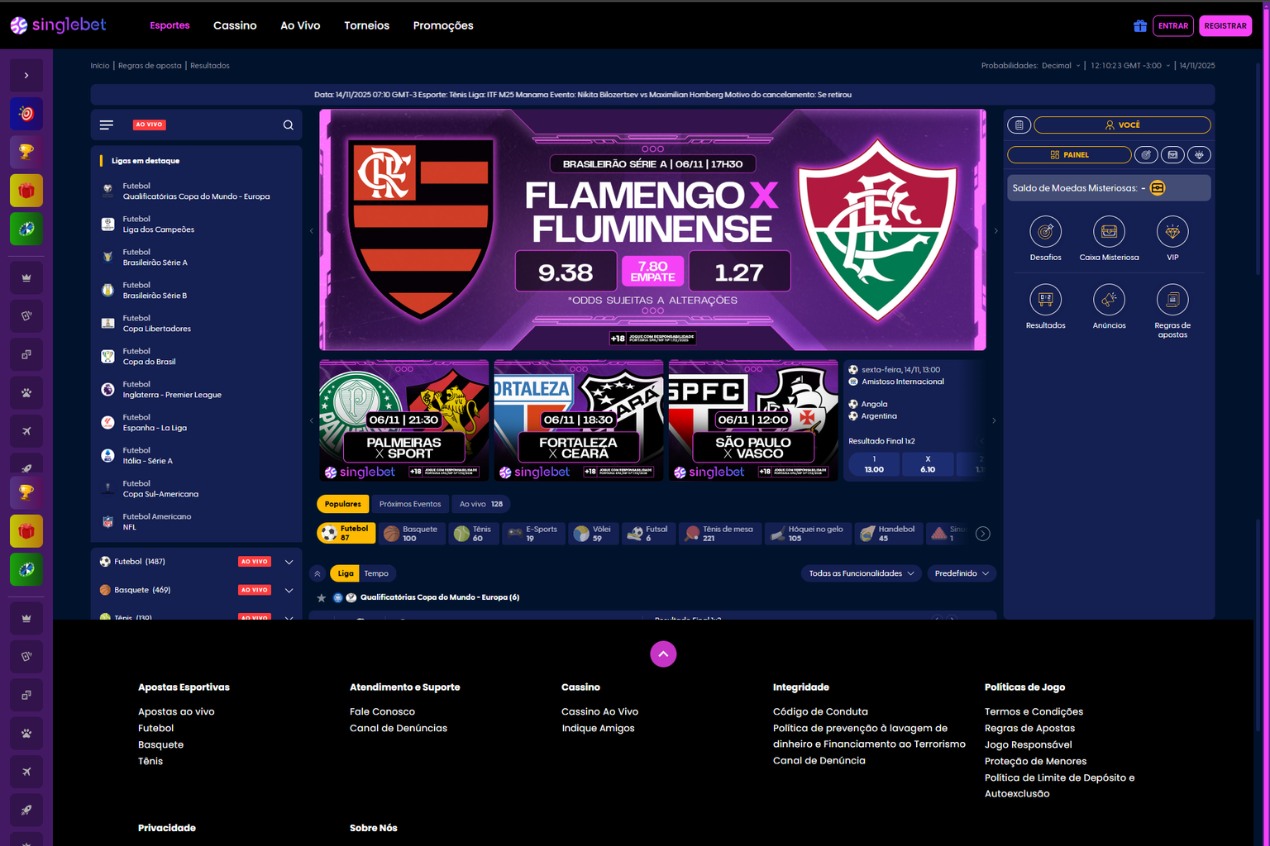Click the REGISTRAR button
The image size is (1270, 846).
pyautogui.click(x=1225, y=26)
